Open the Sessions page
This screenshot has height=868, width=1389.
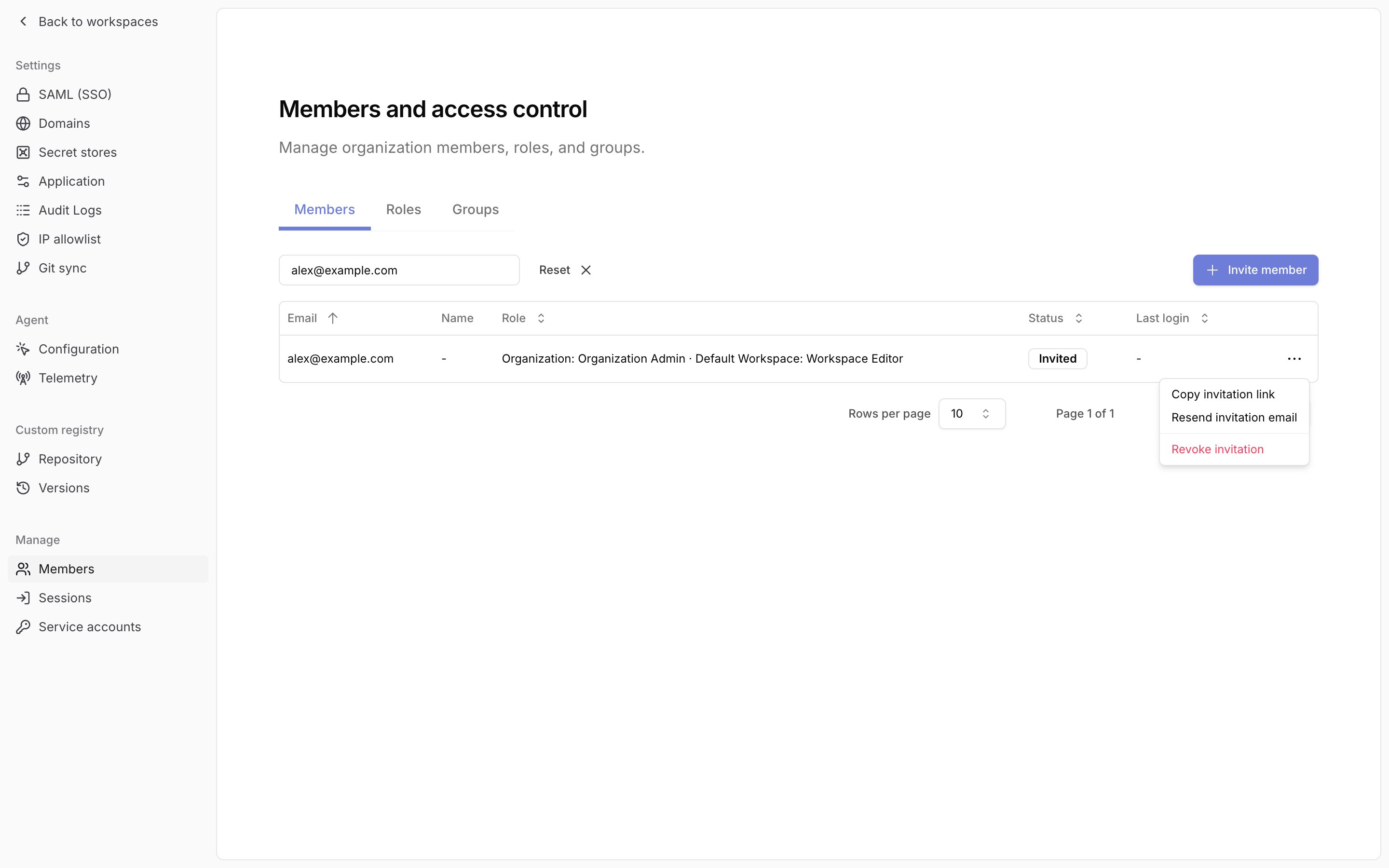click(108, 598)
